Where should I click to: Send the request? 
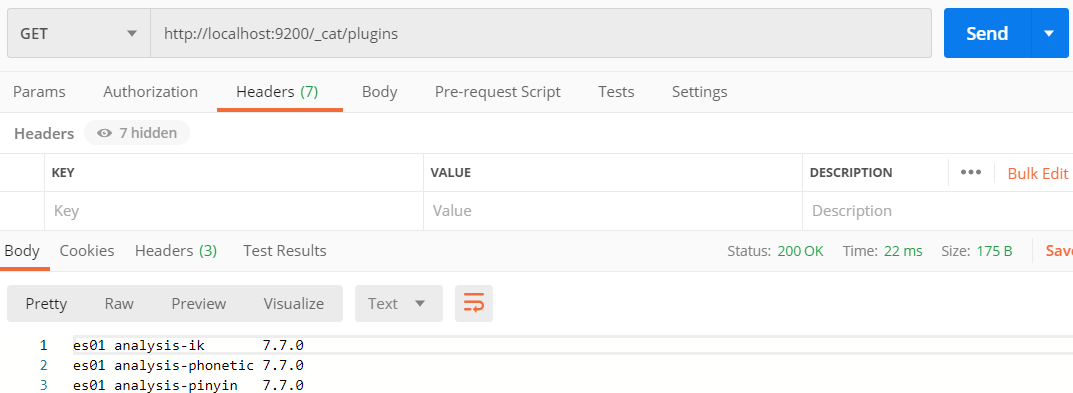[987, 34]
